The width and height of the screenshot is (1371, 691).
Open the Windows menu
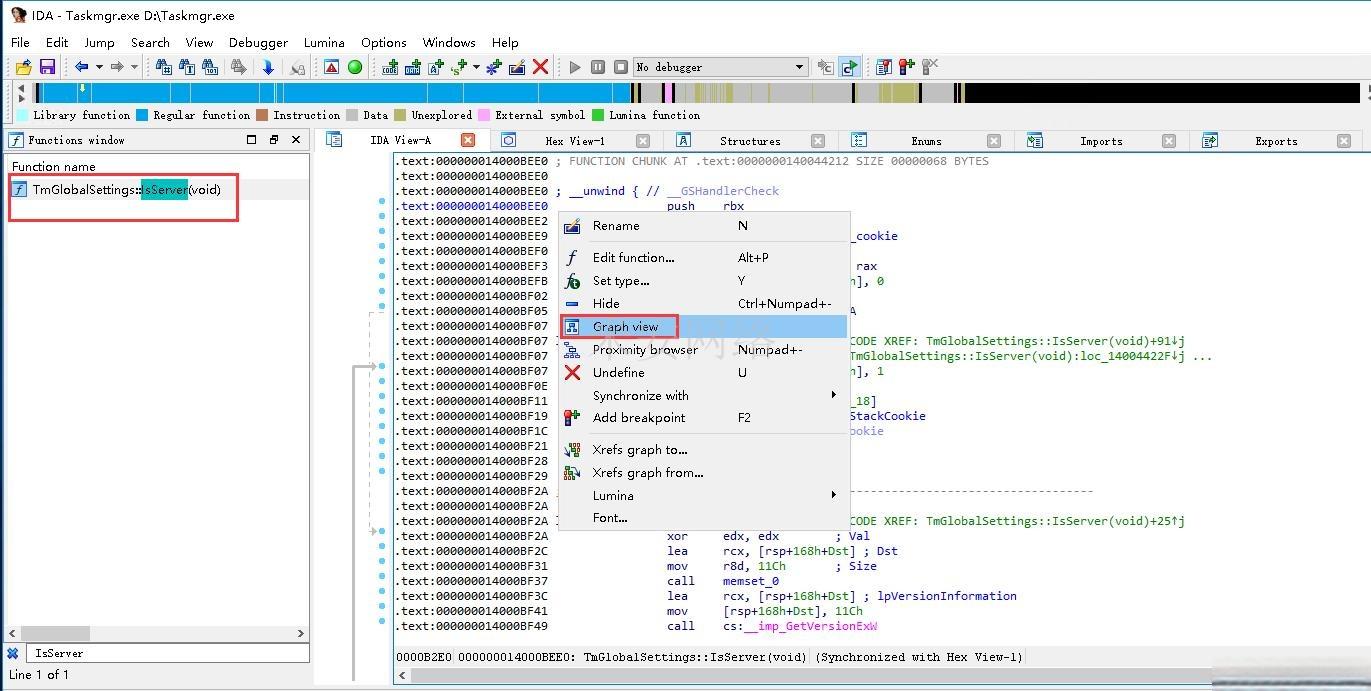click(449, 42)
